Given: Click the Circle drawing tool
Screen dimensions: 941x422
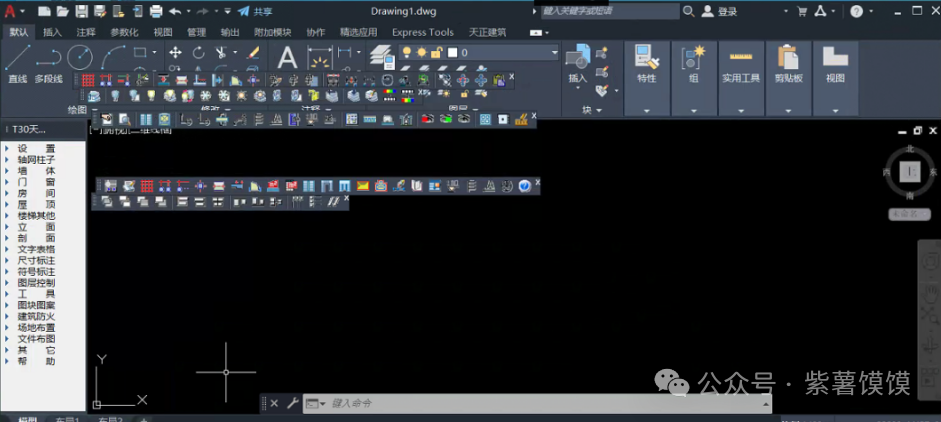Looking at the screenshot, I should click(80, 57).
